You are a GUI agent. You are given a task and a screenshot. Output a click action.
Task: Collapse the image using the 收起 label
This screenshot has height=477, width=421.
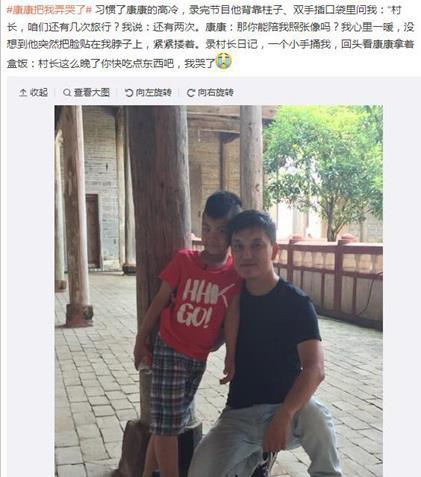pos(39,92)
